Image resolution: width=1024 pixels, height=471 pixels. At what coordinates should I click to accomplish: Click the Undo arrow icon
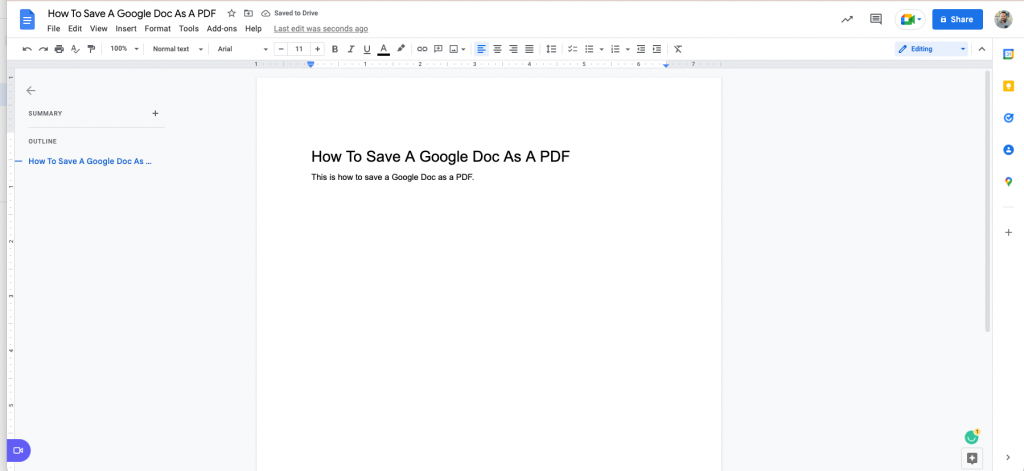coord(27,49)
